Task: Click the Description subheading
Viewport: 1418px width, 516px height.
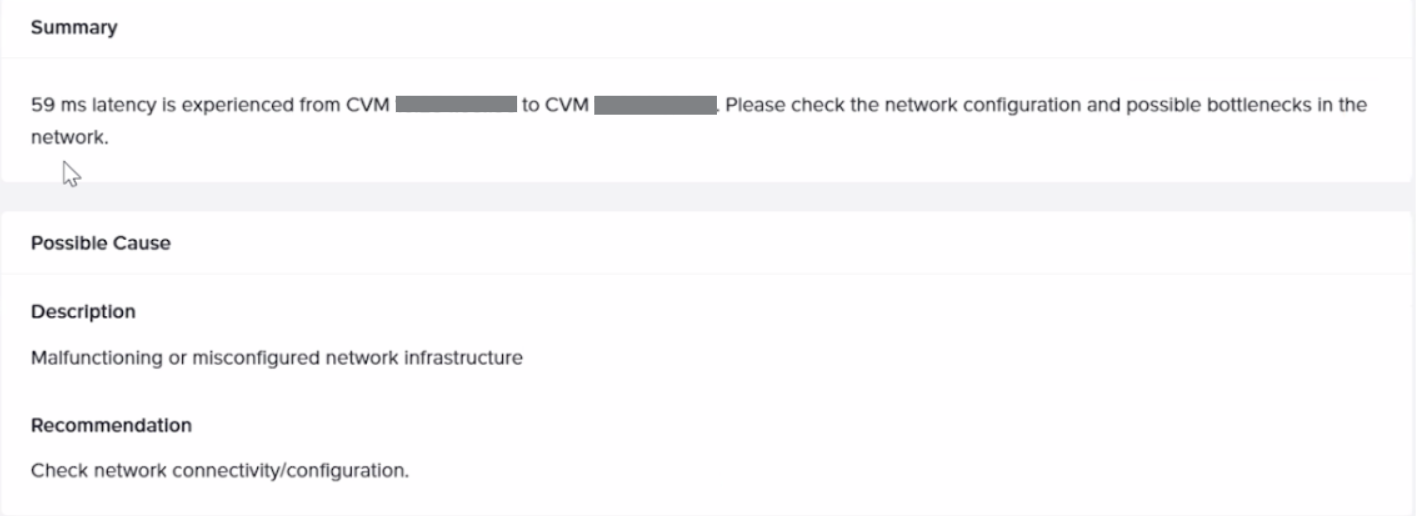Action: pyautogui.click(x=83, y=312)
